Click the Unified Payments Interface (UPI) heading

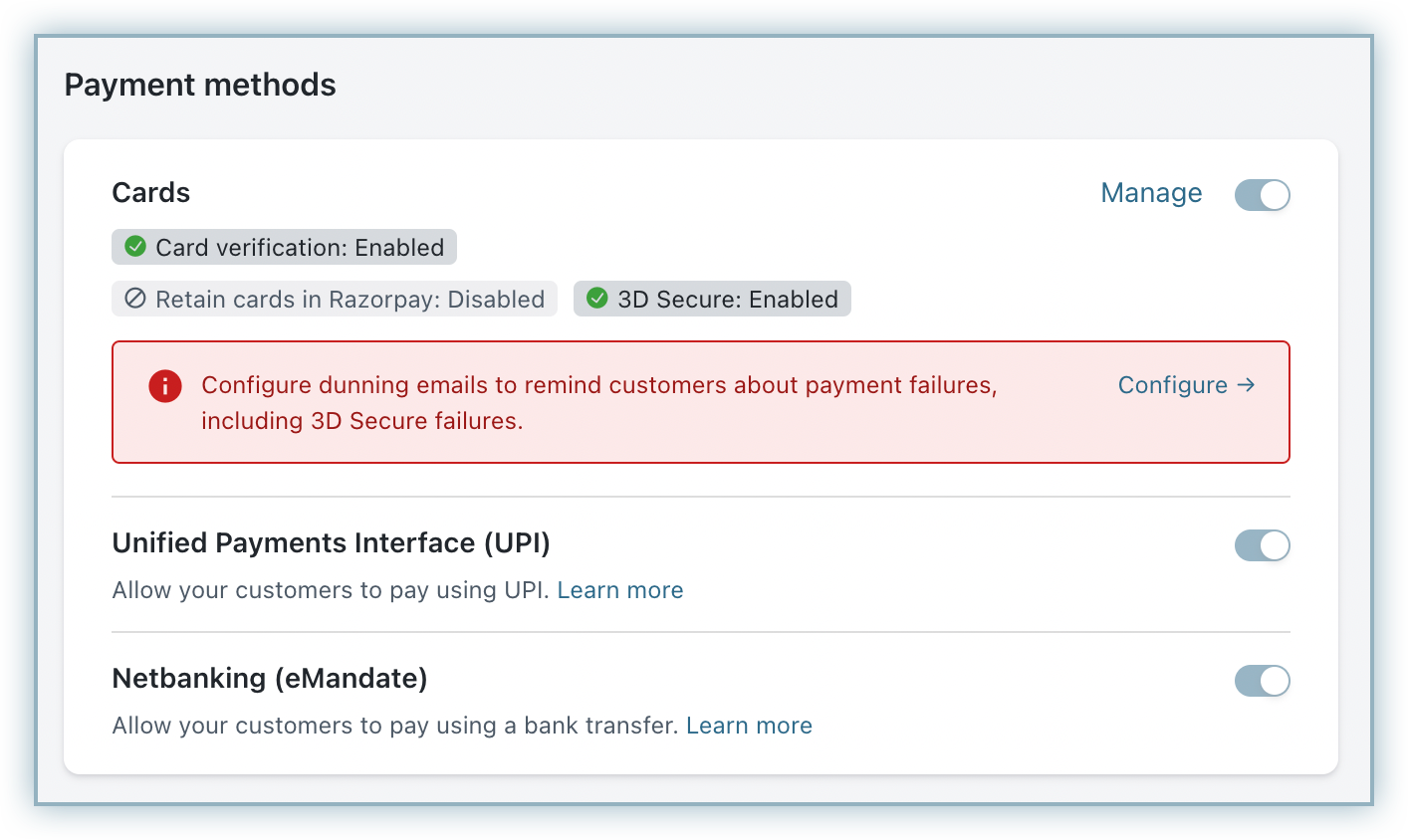(x=331, y=543)
